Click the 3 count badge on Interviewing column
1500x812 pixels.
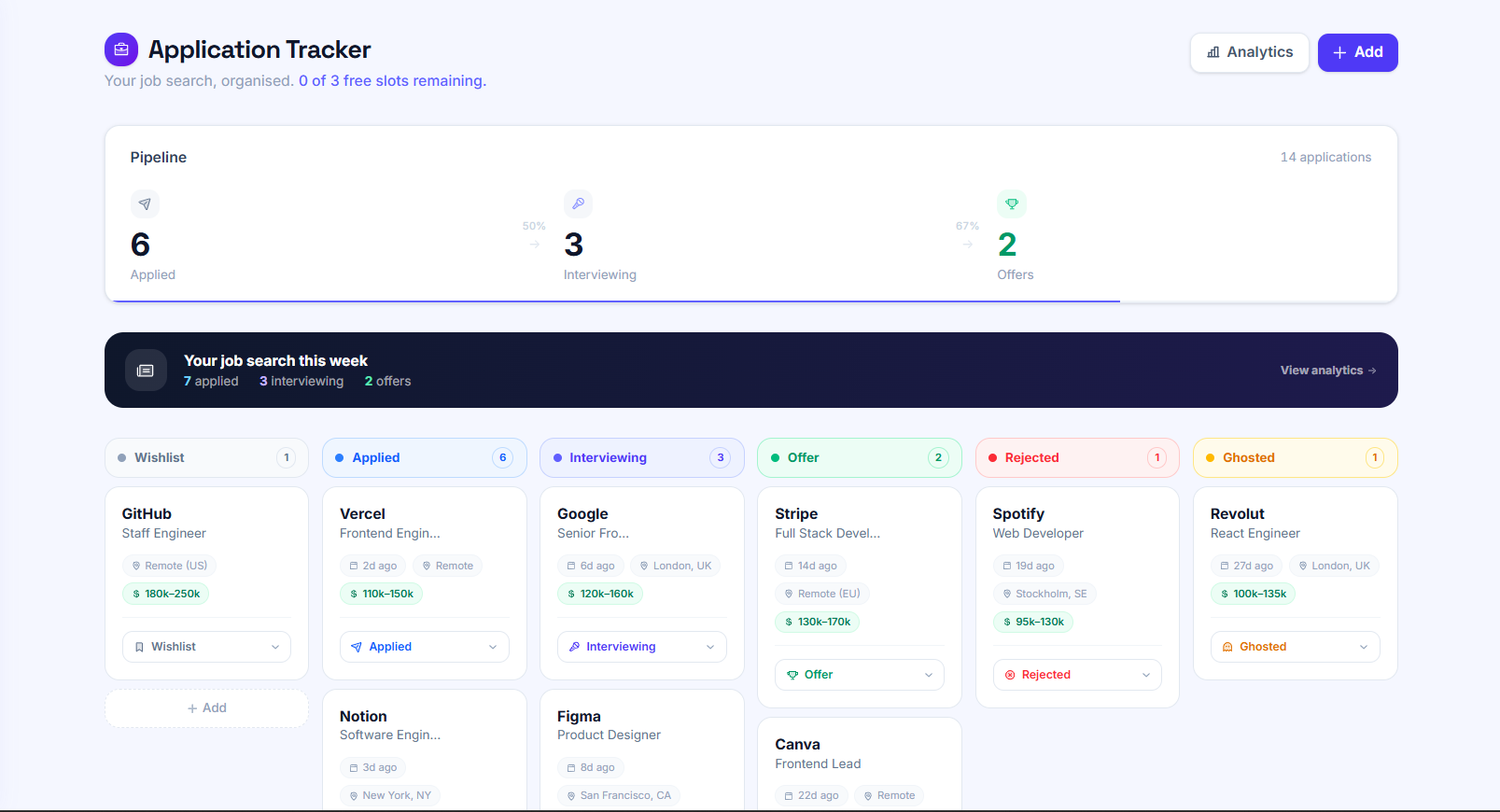[720, 457]
